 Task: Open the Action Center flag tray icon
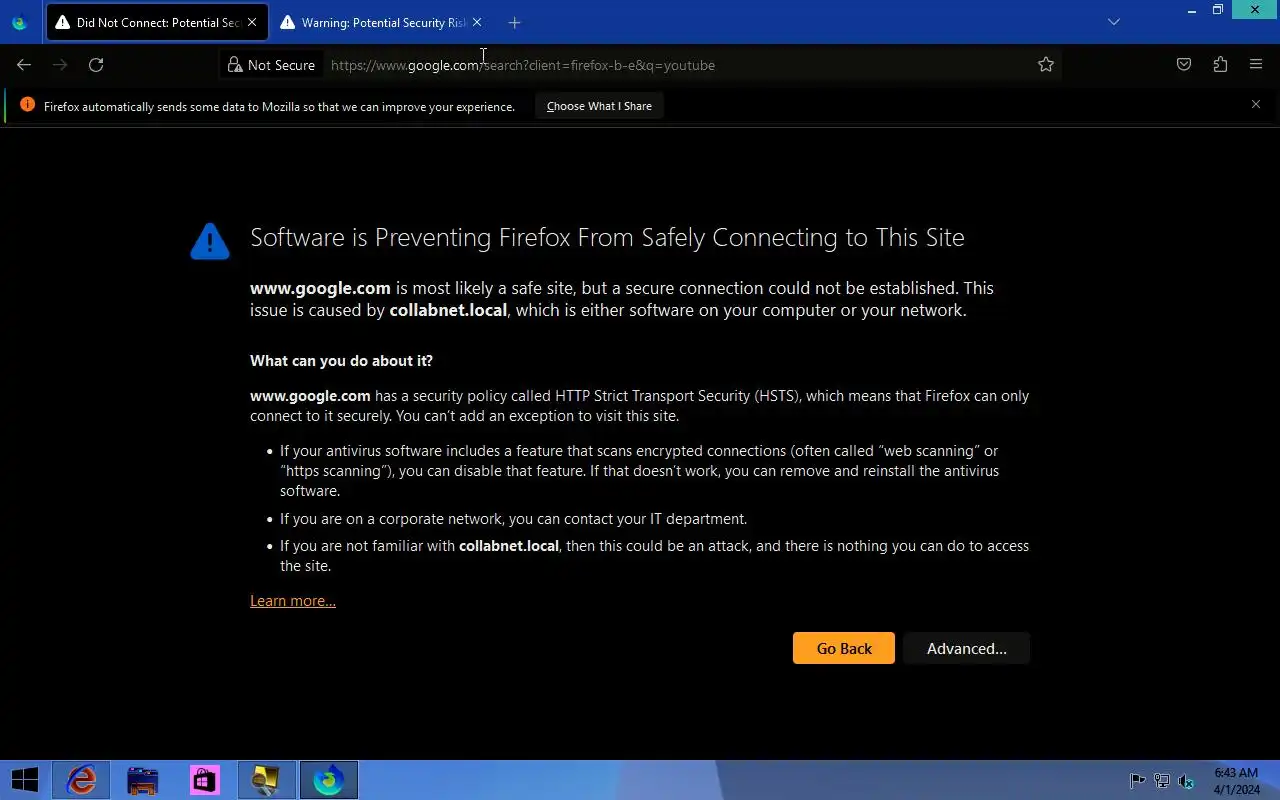click(1137, 781)
